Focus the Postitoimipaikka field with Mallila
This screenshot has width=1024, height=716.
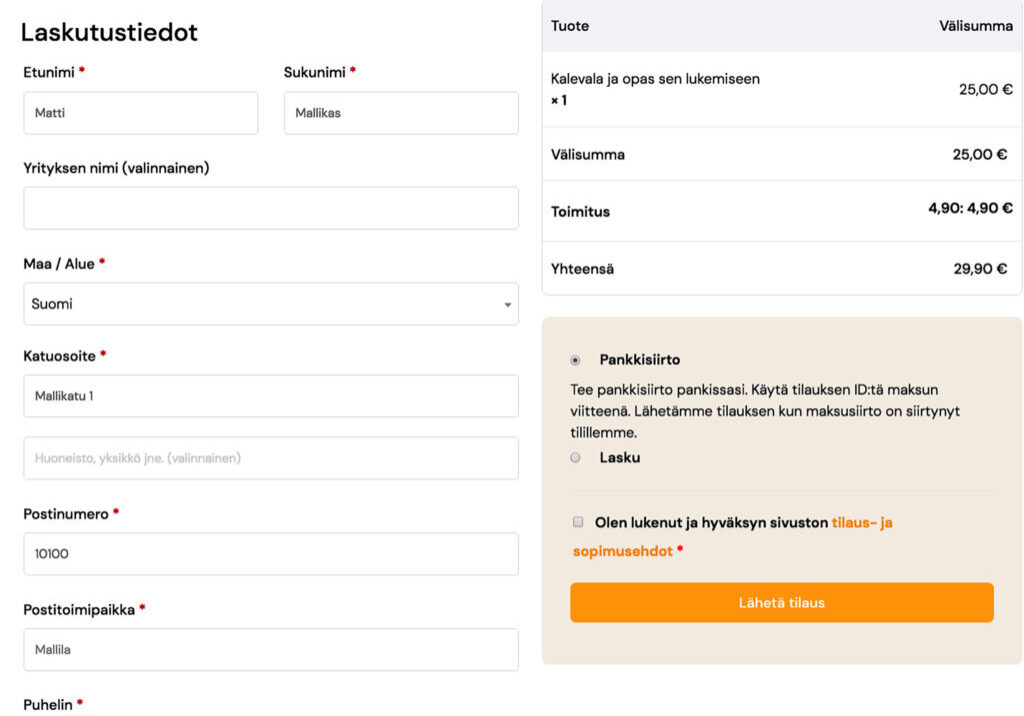[x=270, y=649]
